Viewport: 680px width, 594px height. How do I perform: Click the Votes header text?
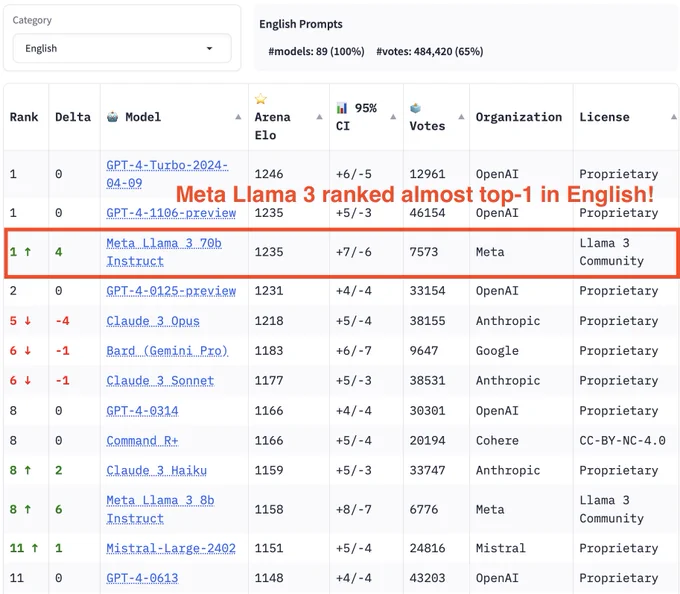(427, 126)
